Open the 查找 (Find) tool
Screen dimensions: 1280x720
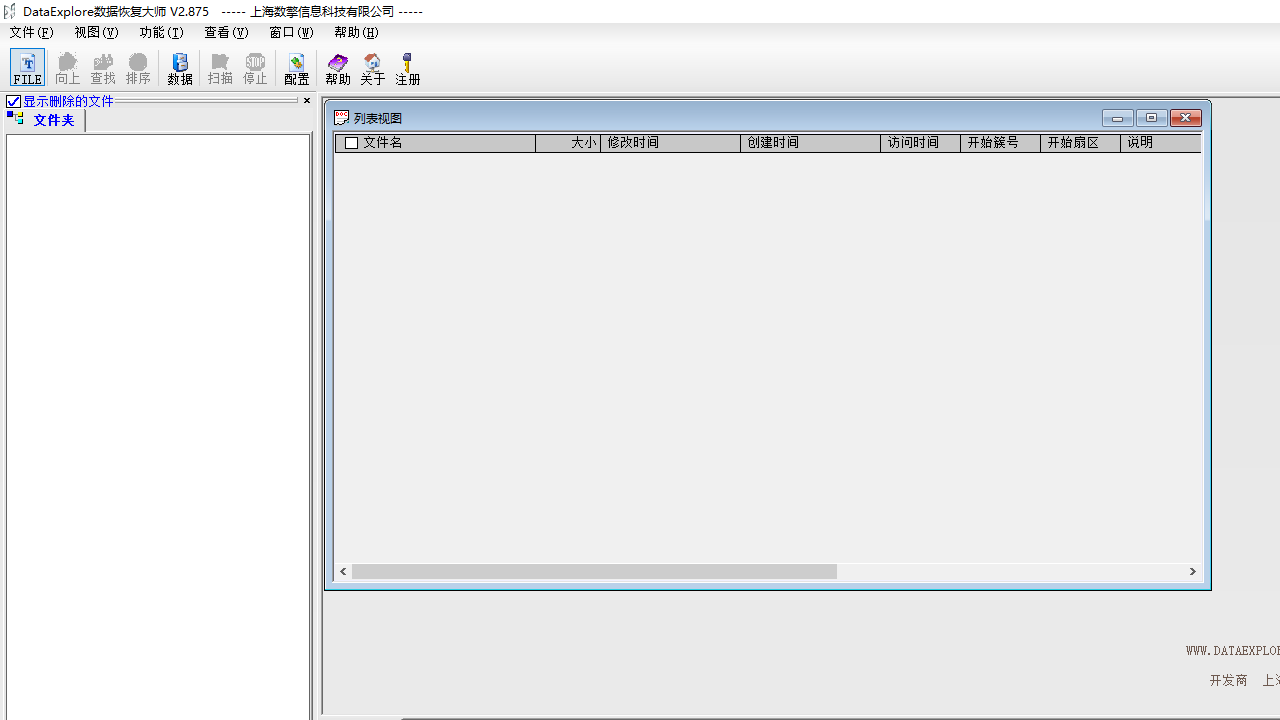pos(103,68)
